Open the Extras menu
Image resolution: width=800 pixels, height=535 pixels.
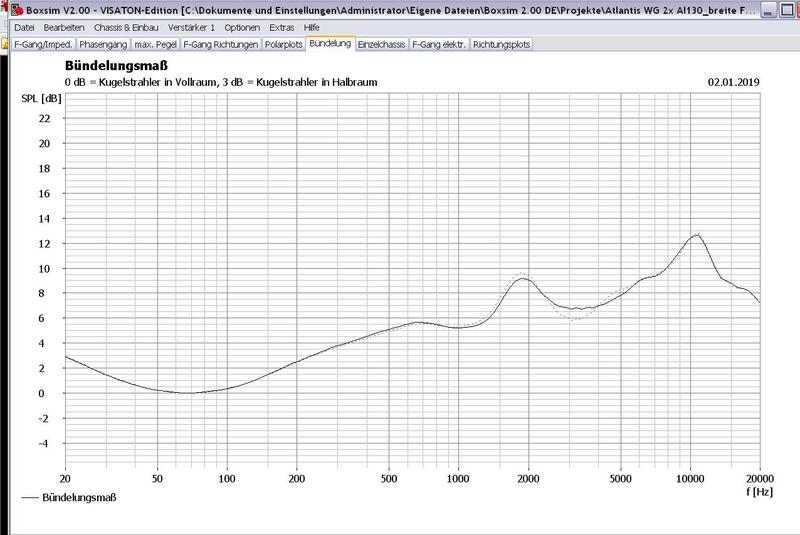(x=282, y=27)
